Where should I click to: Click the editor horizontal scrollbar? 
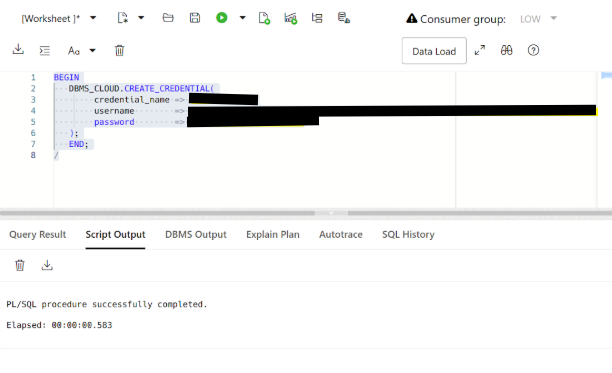(x=306, y=213)
